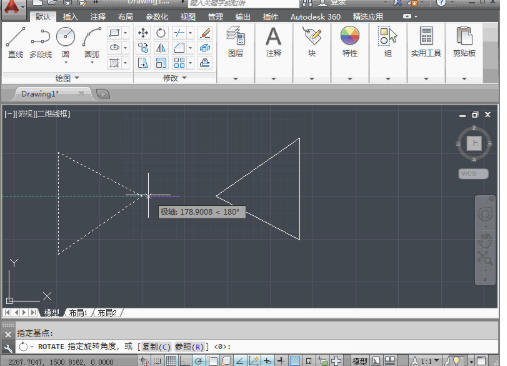
Task: Open the Group (组) panel icon
Action: coord(388,36)
